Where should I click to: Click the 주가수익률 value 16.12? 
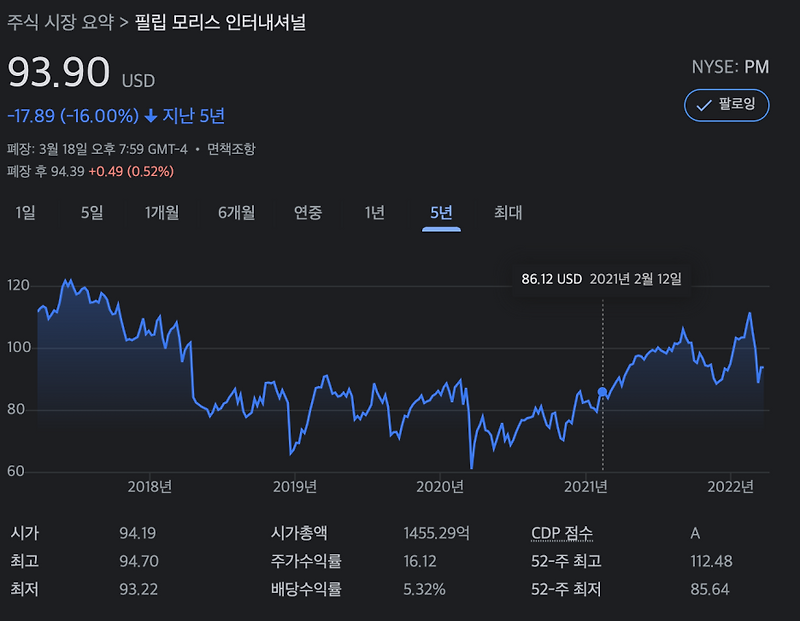click(420, 561)
